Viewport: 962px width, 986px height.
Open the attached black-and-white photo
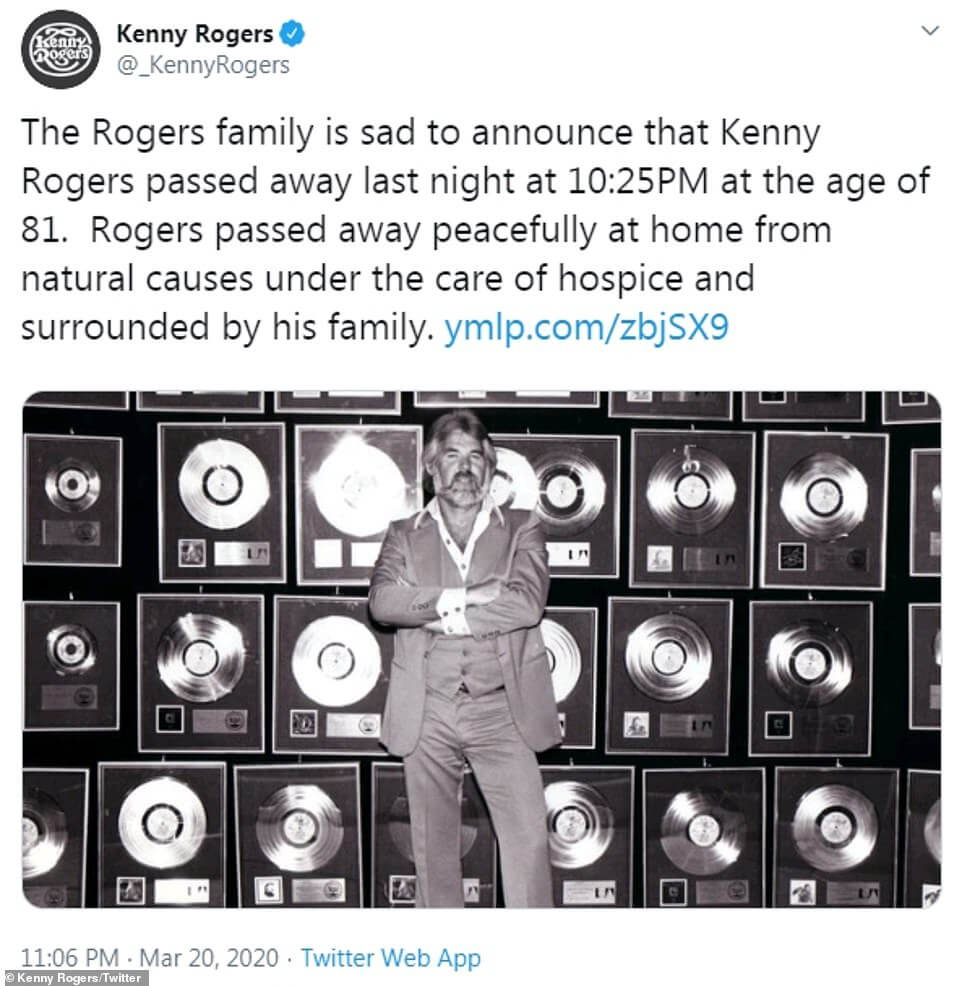[x=482, y=650]
